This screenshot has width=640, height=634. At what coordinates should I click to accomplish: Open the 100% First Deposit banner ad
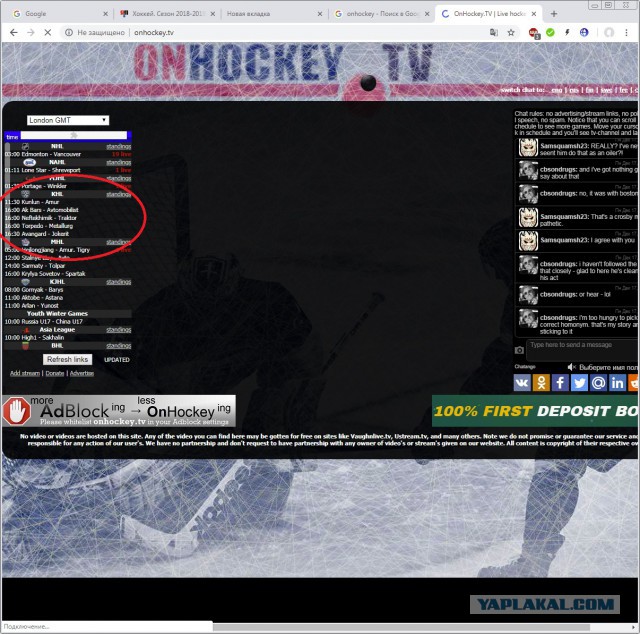(536, 411)
